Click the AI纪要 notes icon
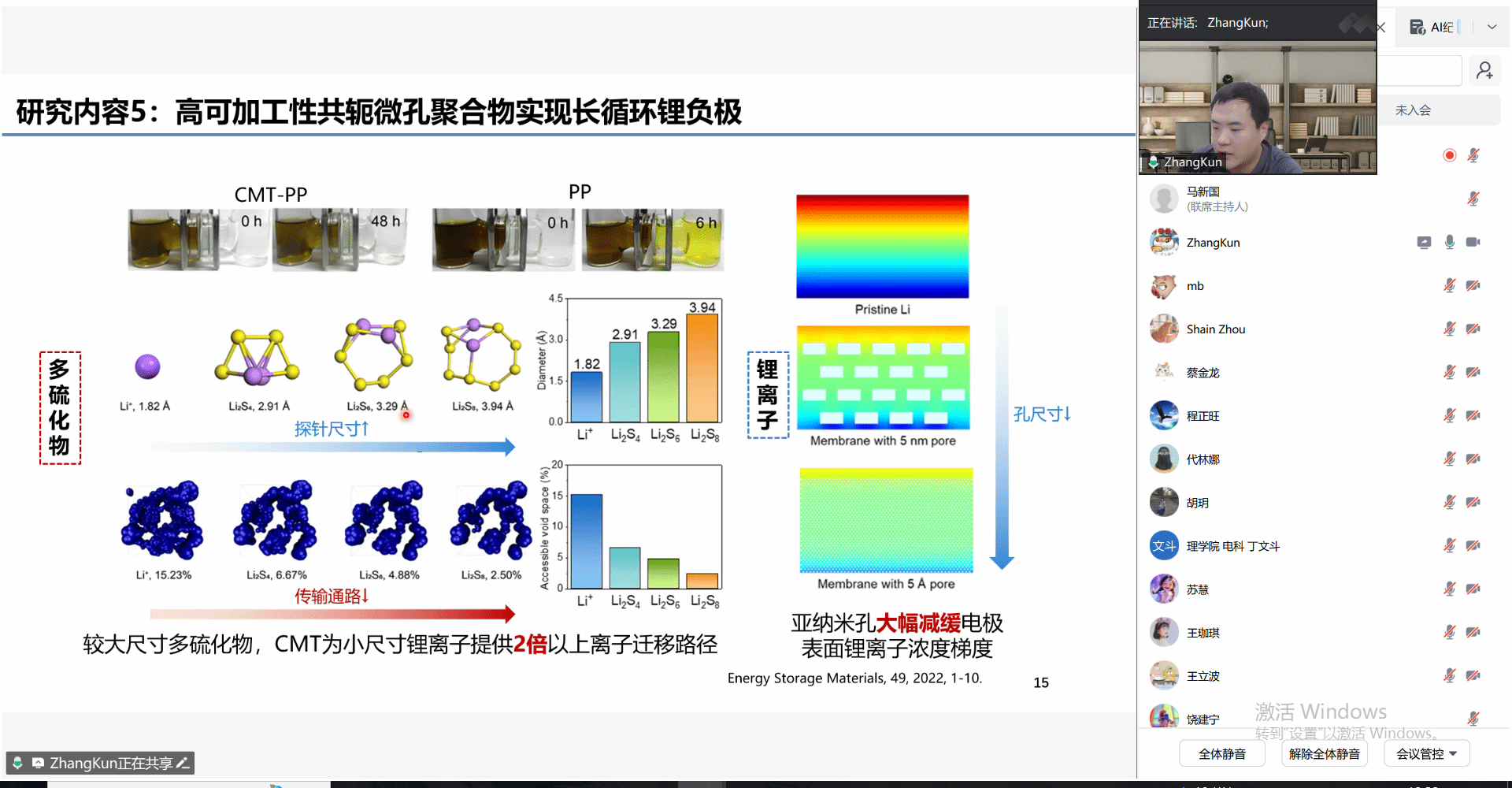 point(1417,27)
